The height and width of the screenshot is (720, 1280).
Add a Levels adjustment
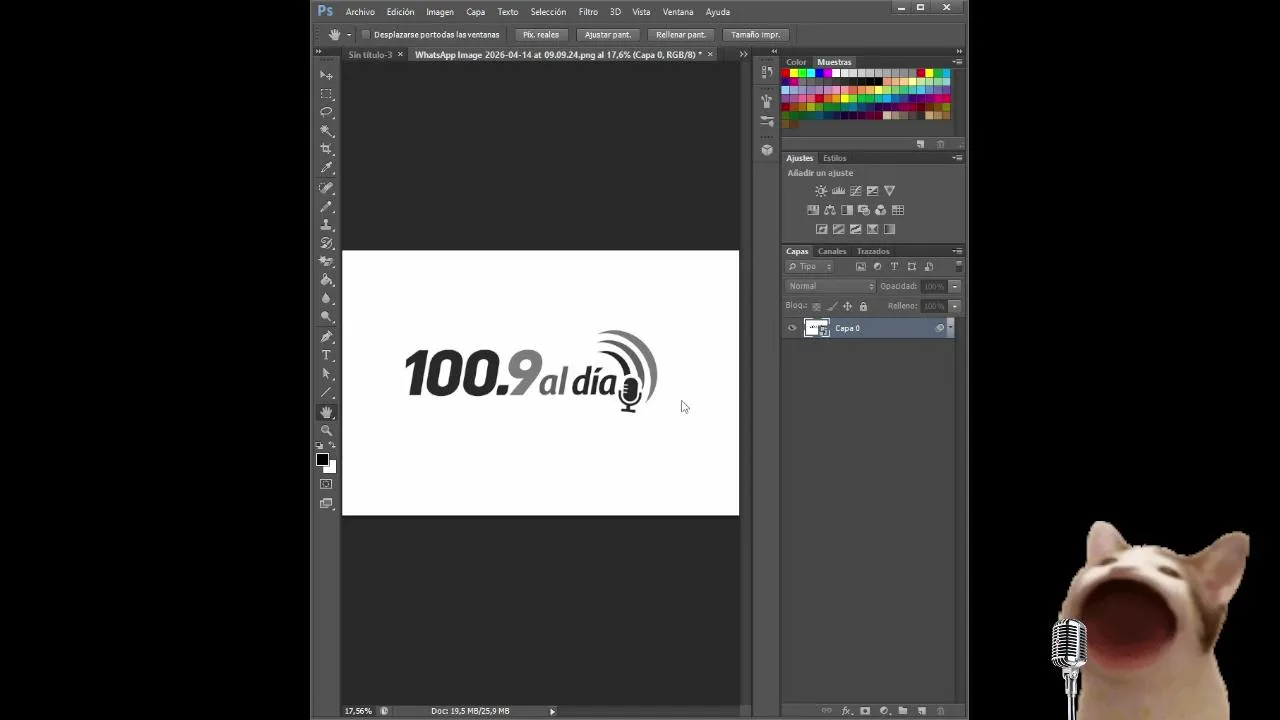[838, 191]
